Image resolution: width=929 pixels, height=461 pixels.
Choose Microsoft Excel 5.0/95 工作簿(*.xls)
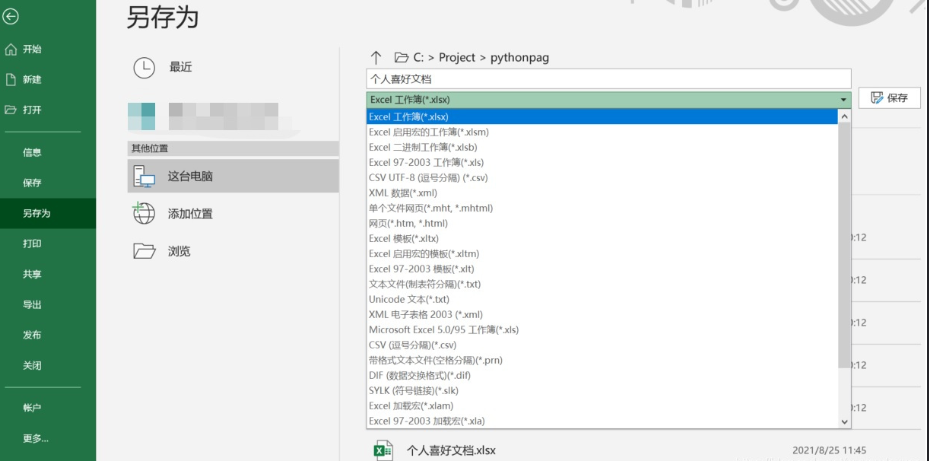click(602, 330)
